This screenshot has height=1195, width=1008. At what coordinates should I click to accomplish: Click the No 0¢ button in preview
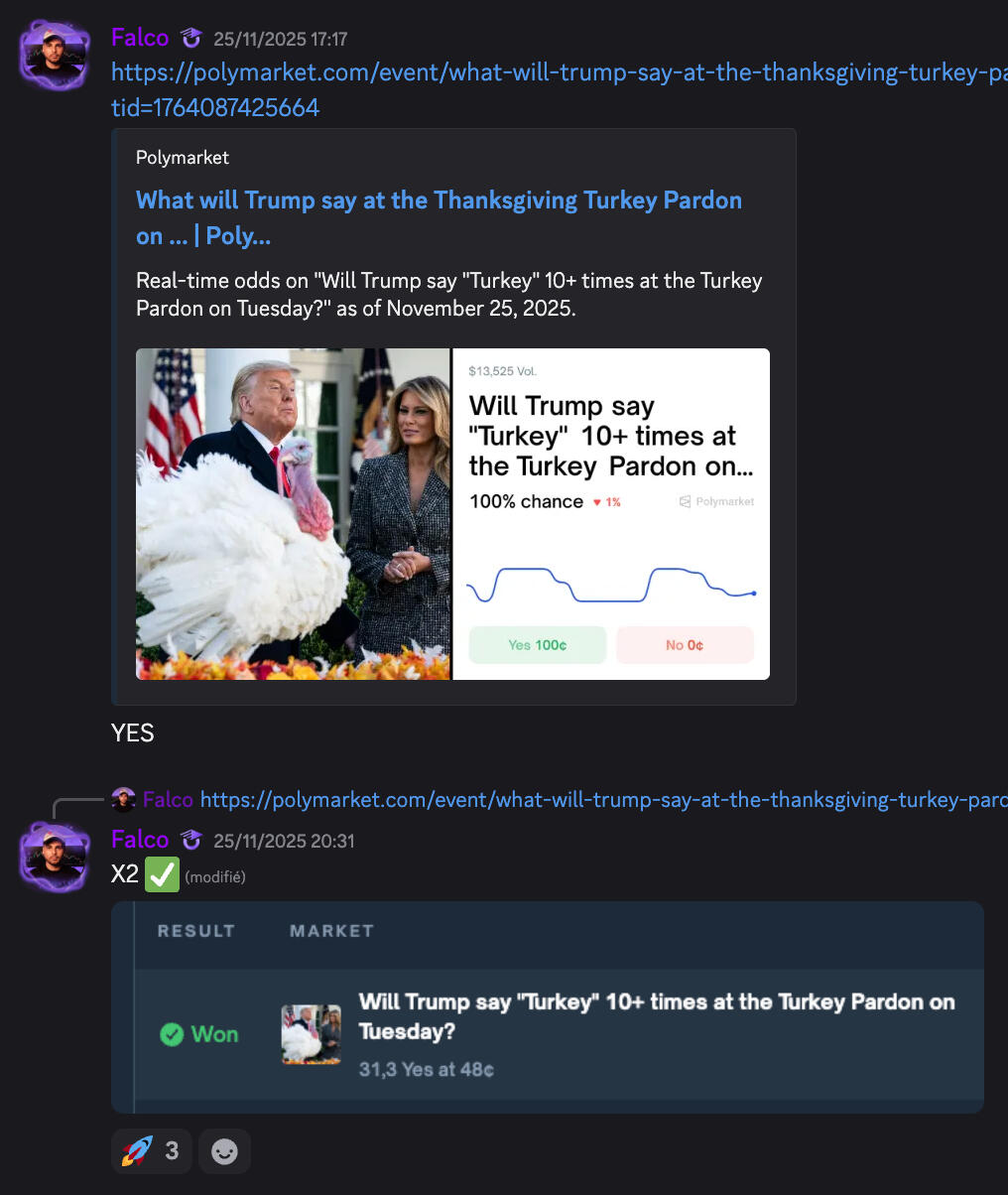pyautogui.click(x=685, y=645)
